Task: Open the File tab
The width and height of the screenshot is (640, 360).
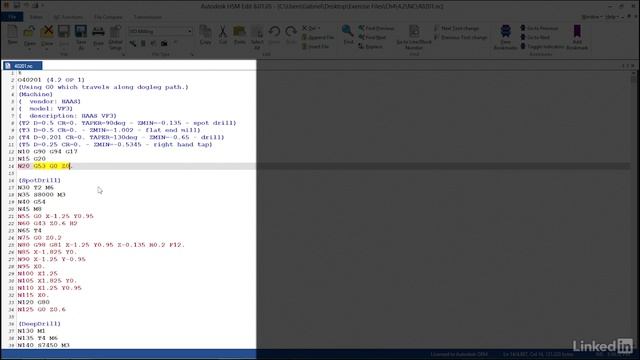Action: click(12, 17)
